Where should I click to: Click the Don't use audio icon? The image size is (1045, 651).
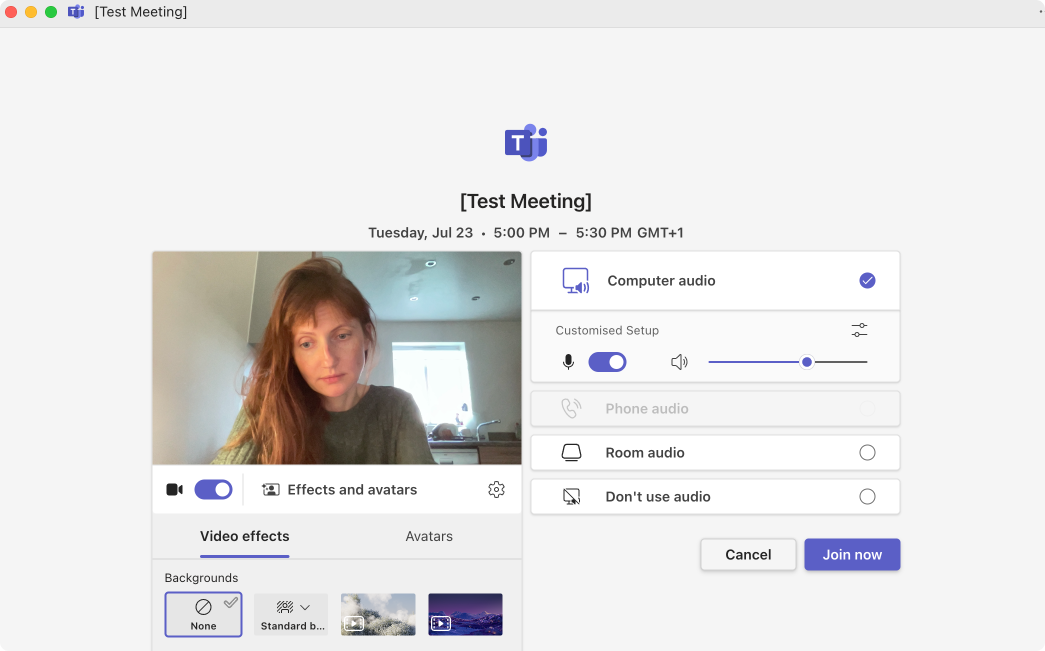coord(571,496)
